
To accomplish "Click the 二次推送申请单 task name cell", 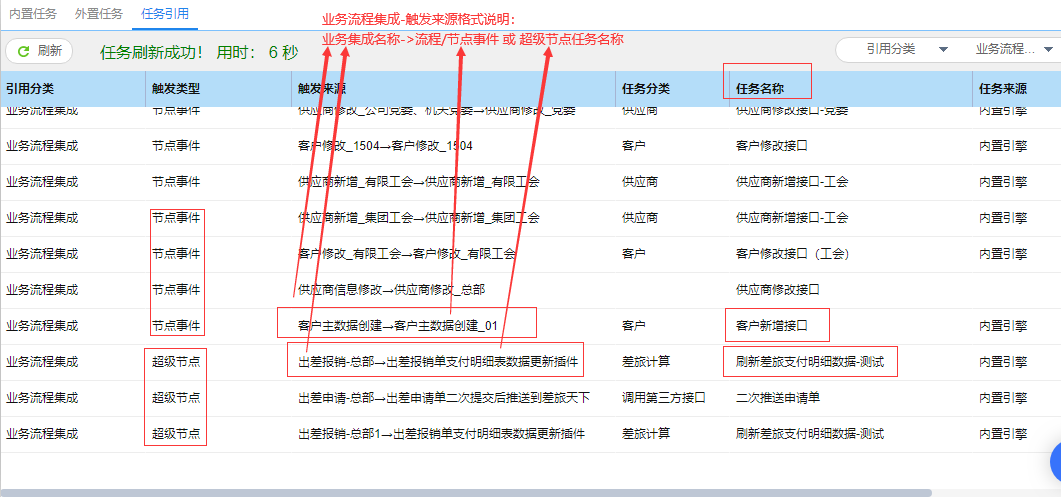I will 778,398.
